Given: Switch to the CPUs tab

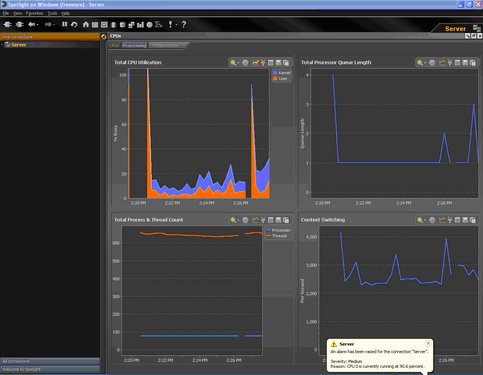Looking at the screenshot, I should (x=114, y=45).
